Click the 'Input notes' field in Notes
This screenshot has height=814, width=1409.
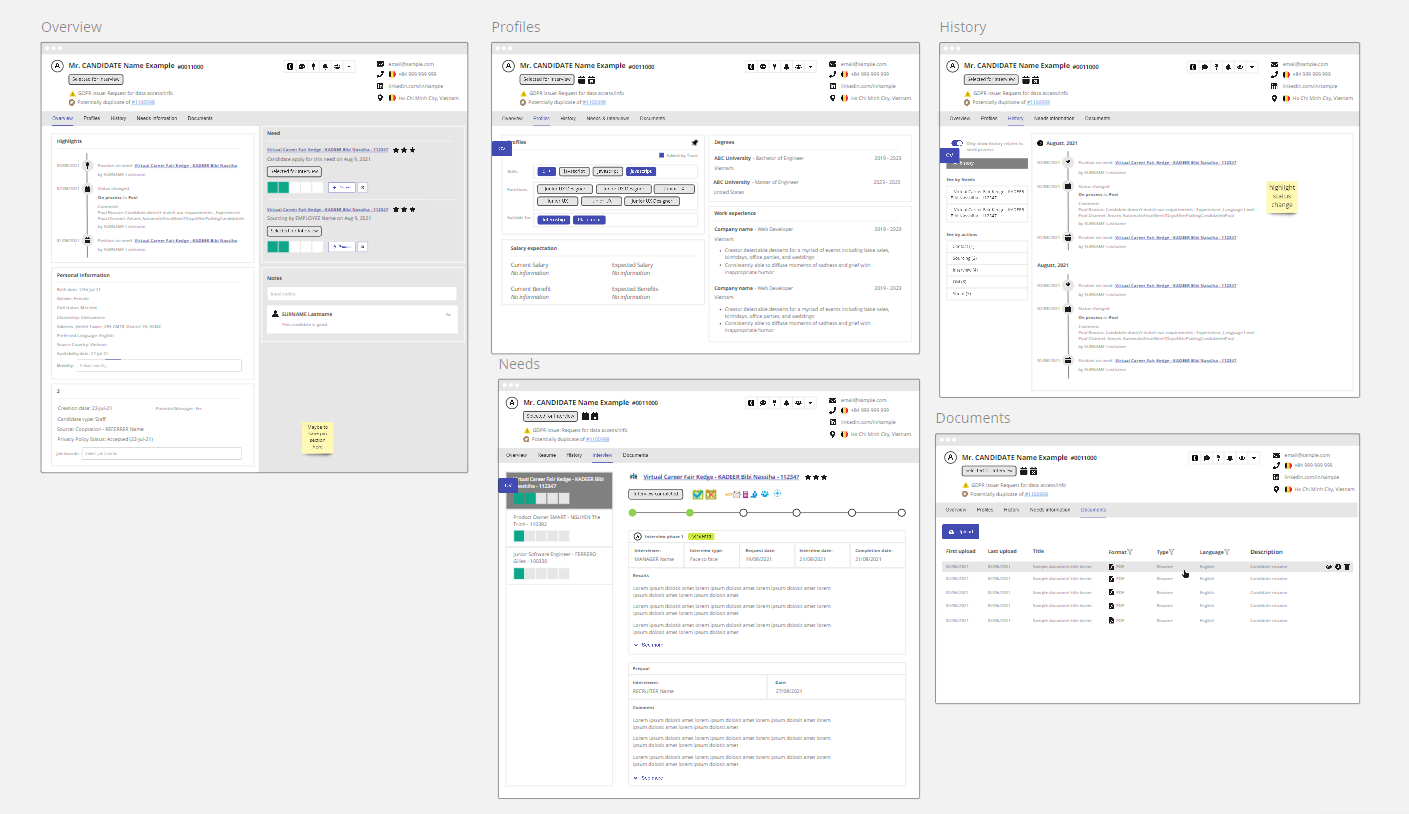pos(361,294)
